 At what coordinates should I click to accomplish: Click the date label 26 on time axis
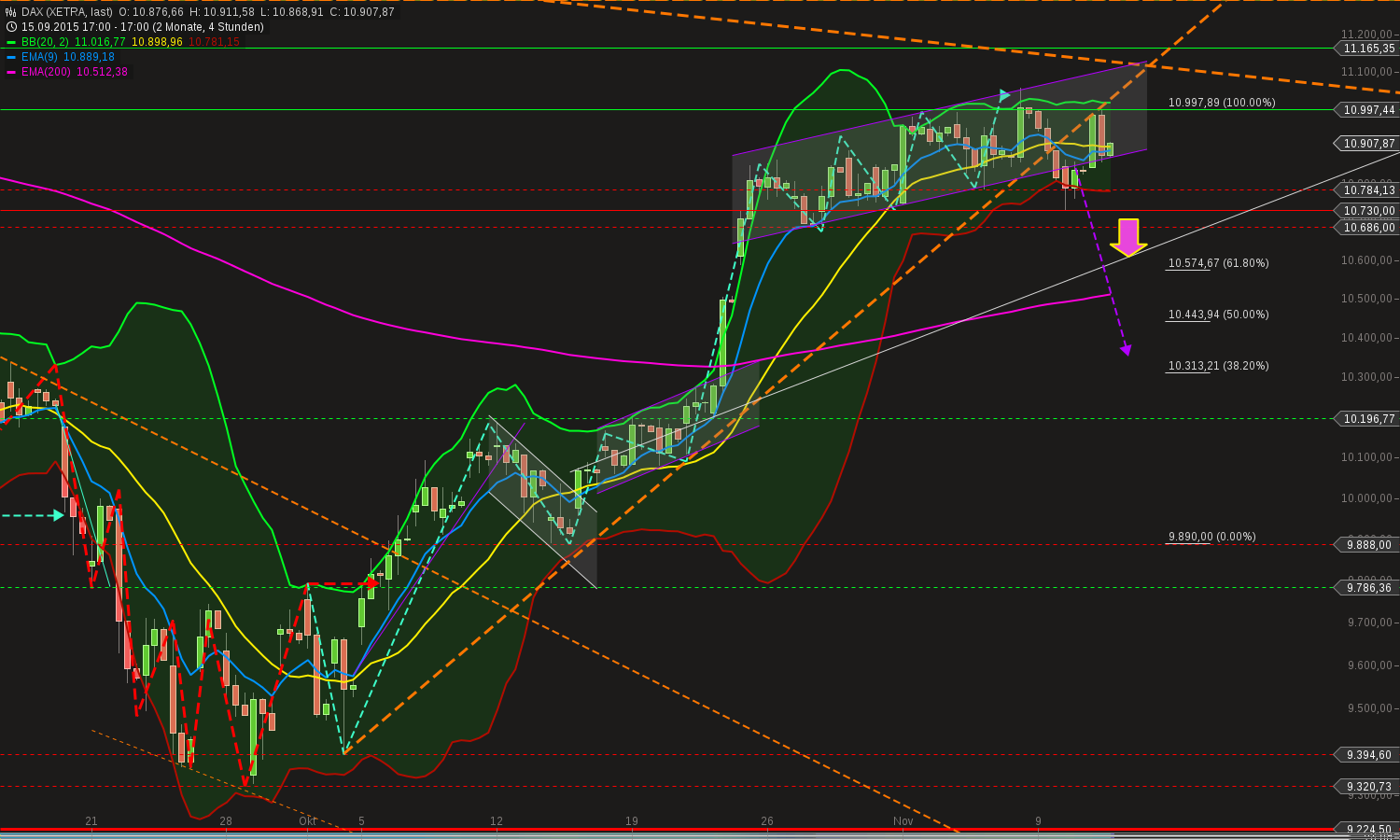[767, 821]
